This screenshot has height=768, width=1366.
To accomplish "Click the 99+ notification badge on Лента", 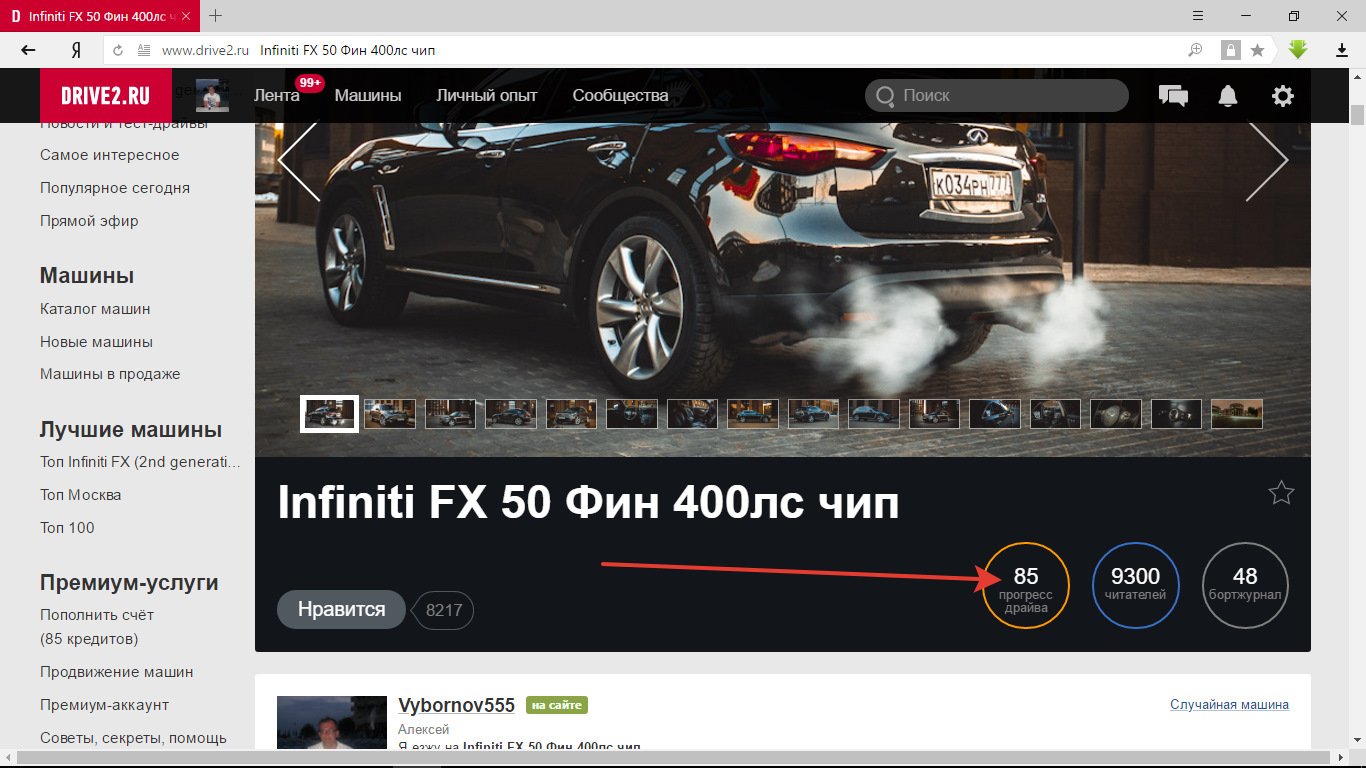I will tap(309, 83).
